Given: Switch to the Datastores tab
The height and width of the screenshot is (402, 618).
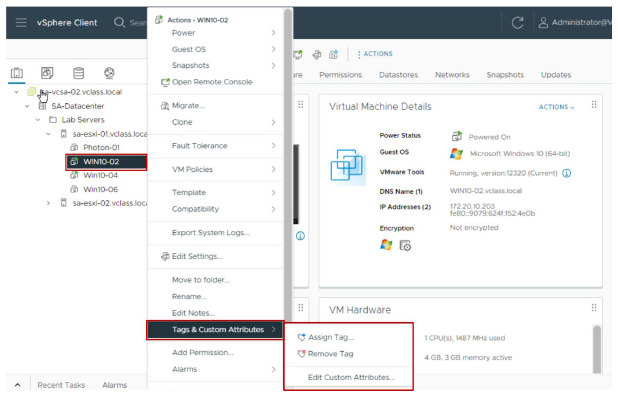Looking at the screenshot, I should pos(399,75).
